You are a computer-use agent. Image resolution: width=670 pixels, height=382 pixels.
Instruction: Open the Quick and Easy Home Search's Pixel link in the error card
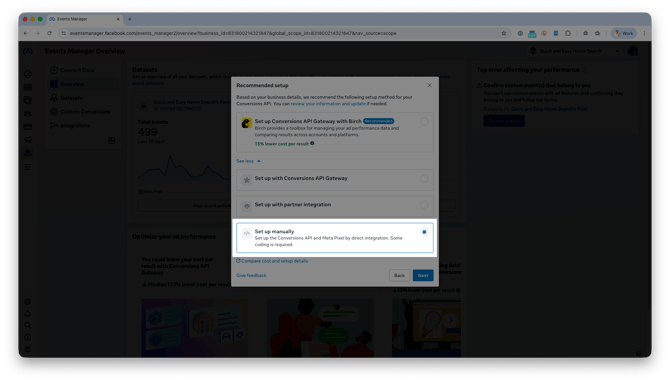(x=549, y=109)
